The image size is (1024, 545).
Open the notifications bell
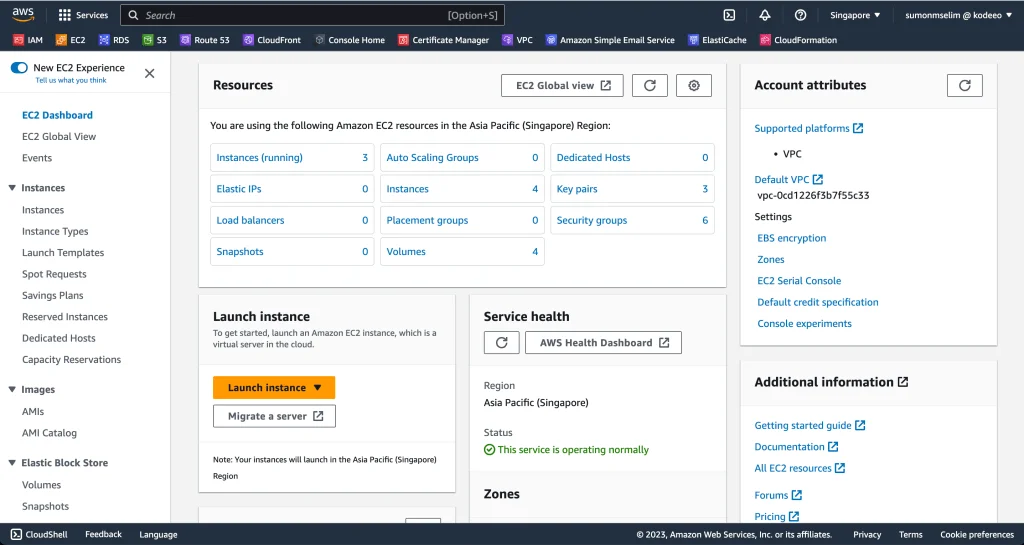click(765, 15)
